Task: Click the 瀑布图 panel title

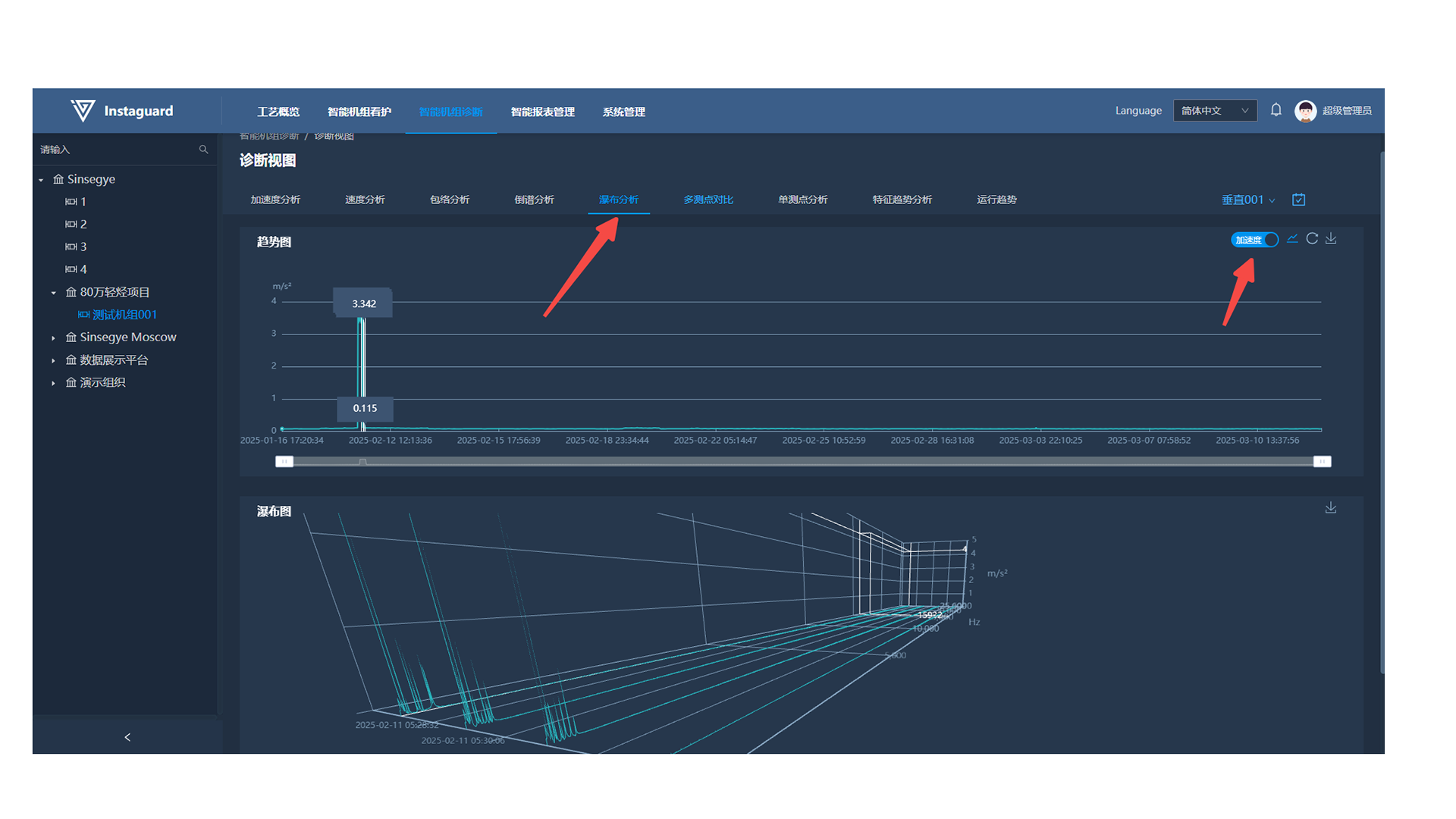Action: (x=274, y=511)
